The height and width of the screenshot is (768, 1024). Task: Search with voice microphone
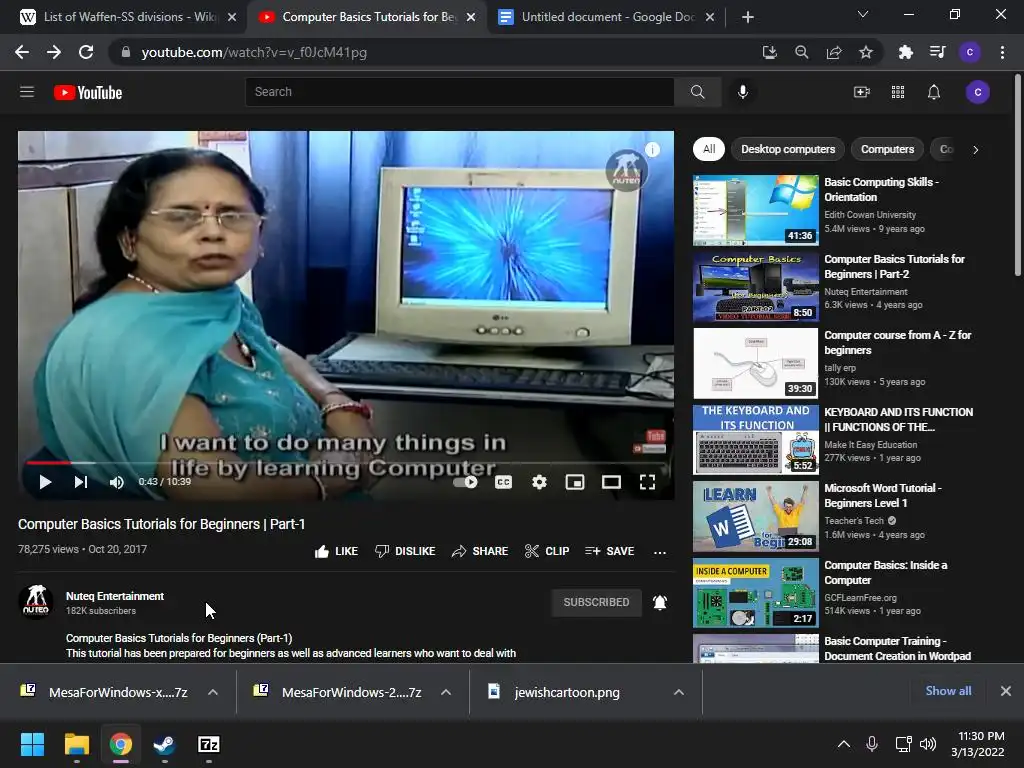(743, 92)
